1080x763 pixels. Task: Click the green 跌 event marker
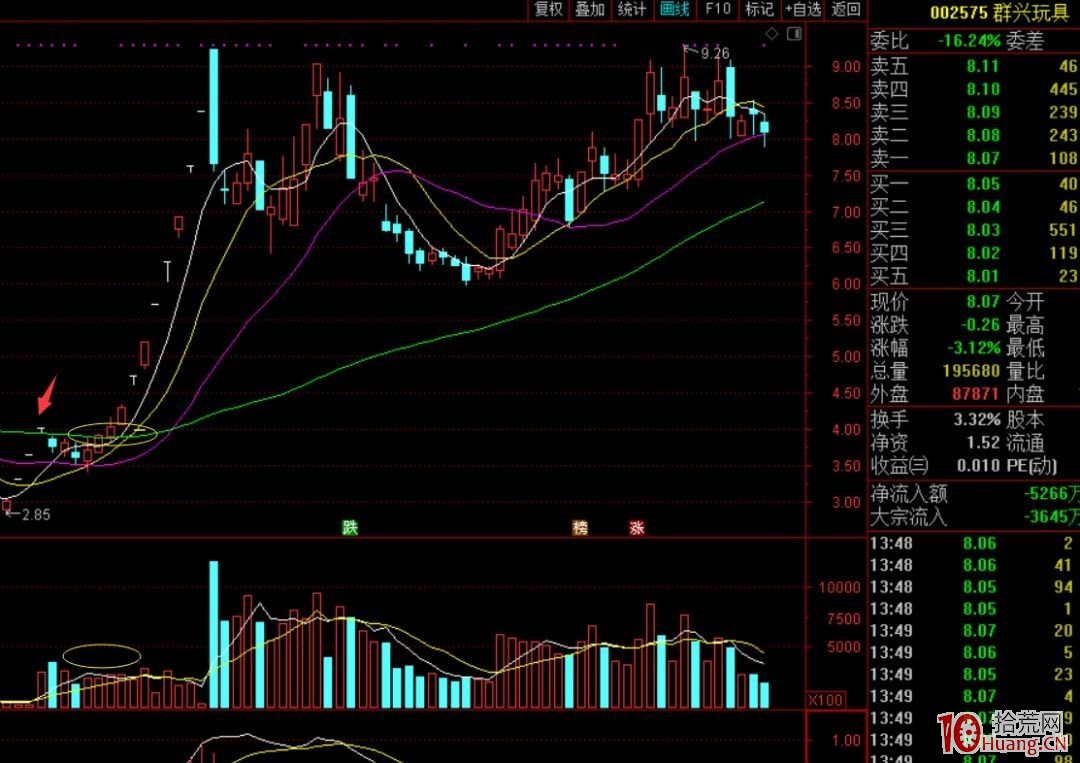[x=350, y=528]
